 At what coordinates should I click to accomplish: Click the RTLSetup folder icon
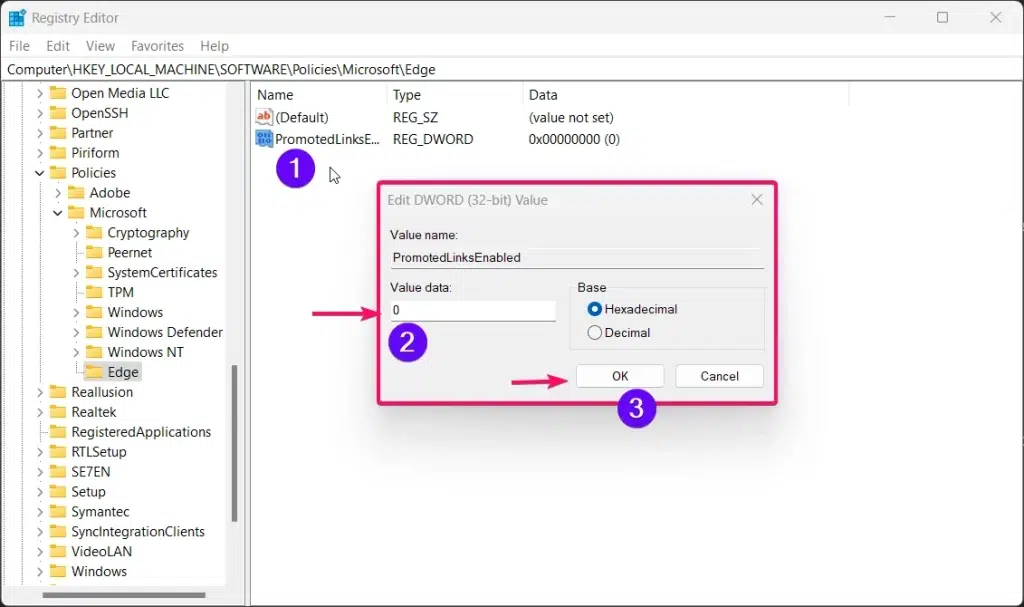click(x=58, y=451)
